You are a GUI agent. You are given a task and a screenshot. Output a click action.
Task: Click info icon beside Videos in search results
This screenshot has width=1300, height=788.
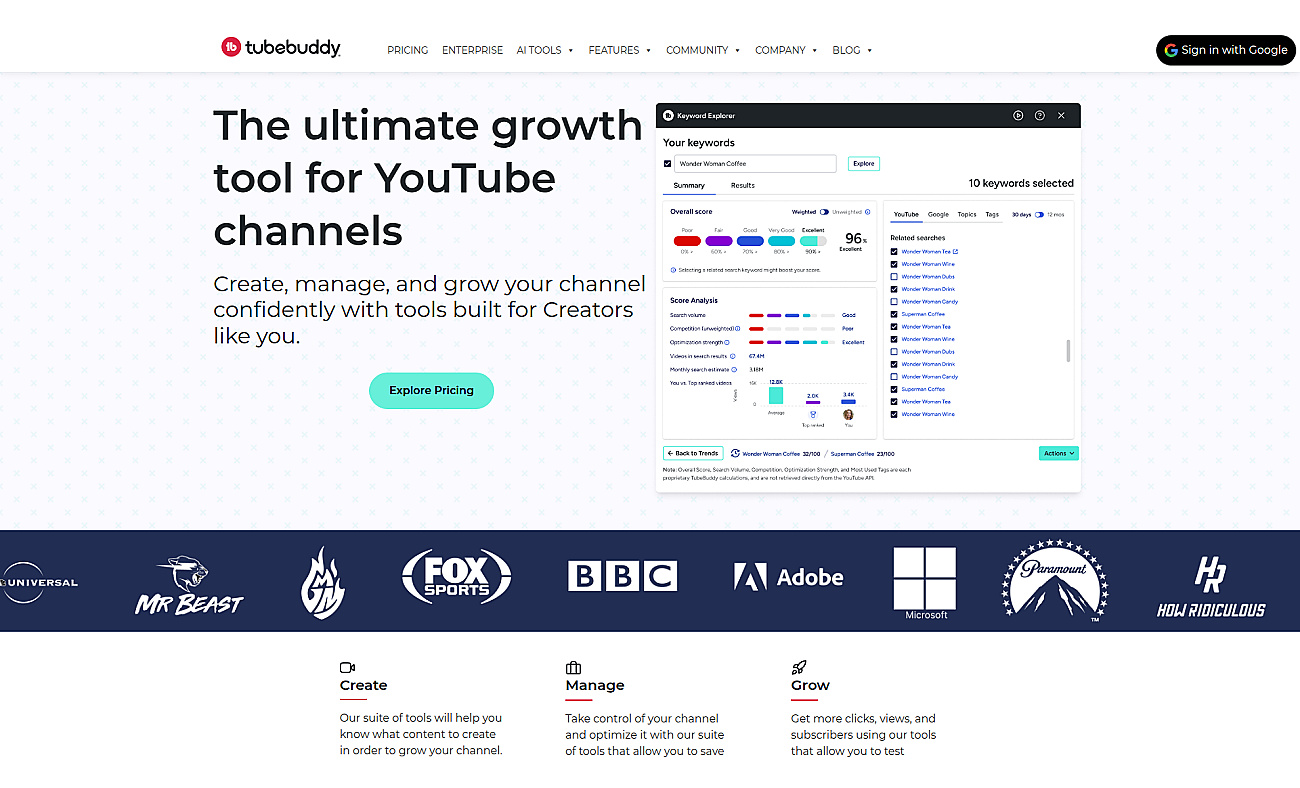click(x=733, y=356)
